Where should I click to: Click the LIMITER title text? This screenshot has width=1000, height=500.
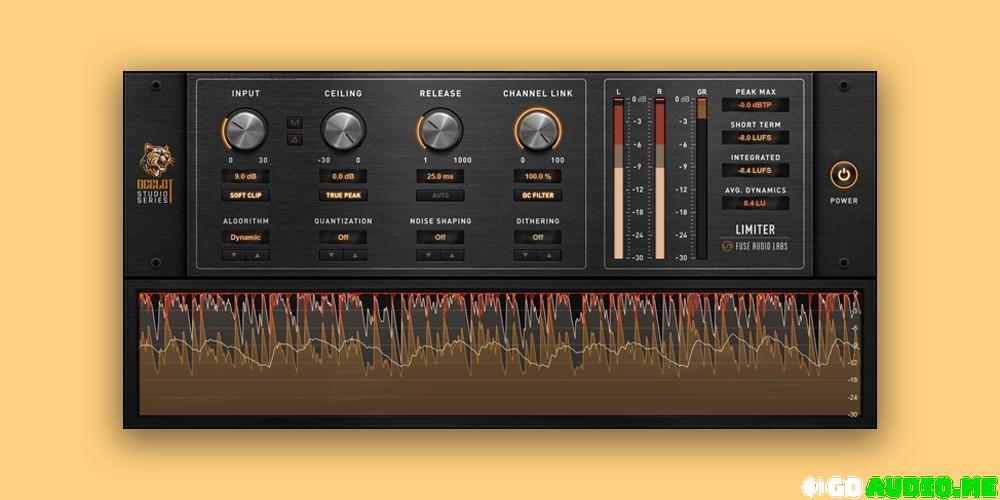pyautogui.click(x=755, y=230)
